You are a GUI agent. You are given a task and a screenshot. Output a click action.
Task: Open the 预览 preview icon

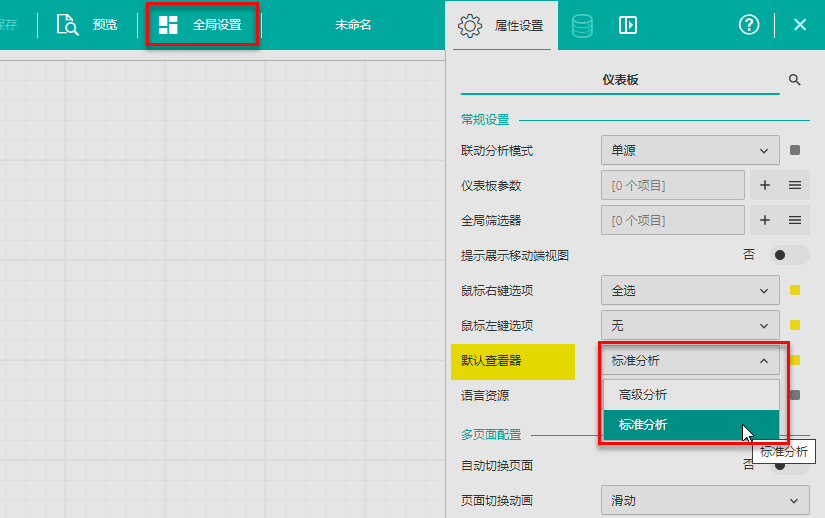click(68, 25)
